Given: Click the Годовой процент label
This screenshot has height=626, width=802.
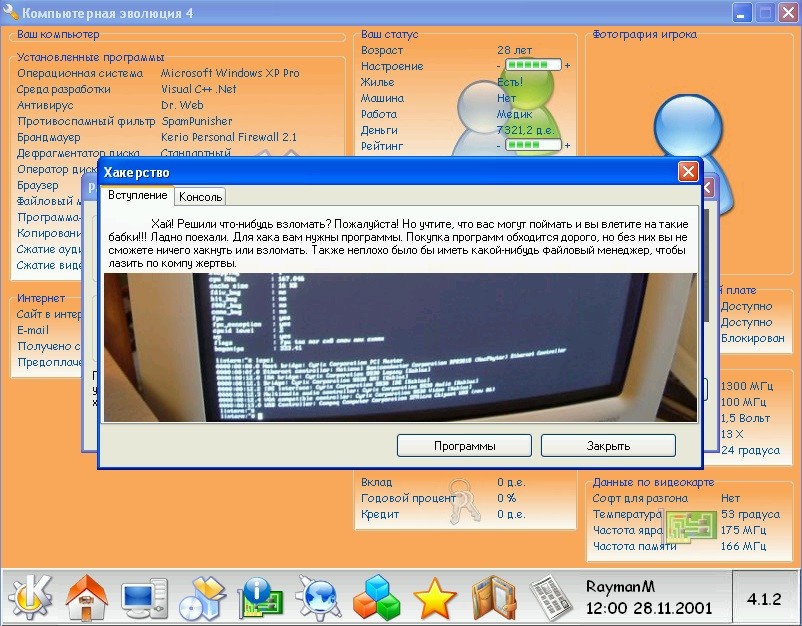Looking at the screenshot, I should click(x=408, y=498).
